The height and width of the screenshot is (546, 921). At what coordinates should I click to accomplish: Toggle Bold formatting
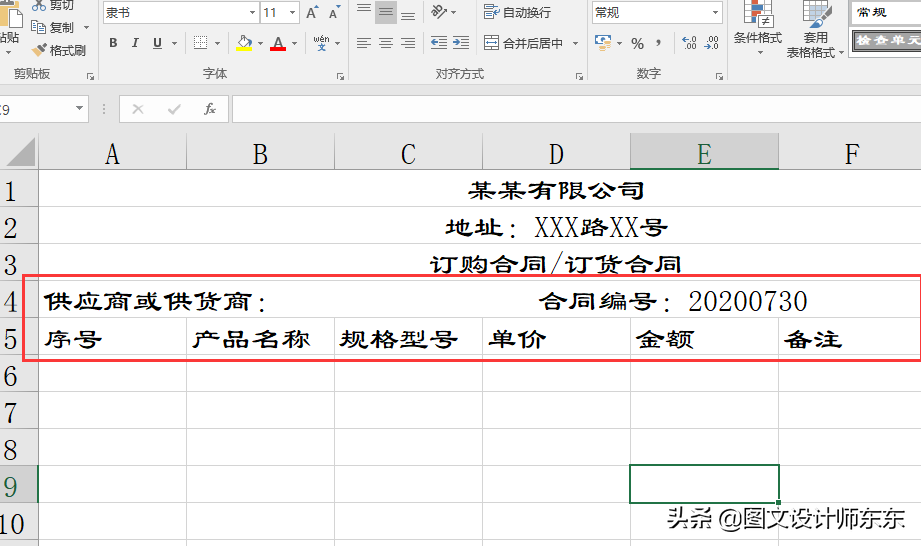[113, 43]
